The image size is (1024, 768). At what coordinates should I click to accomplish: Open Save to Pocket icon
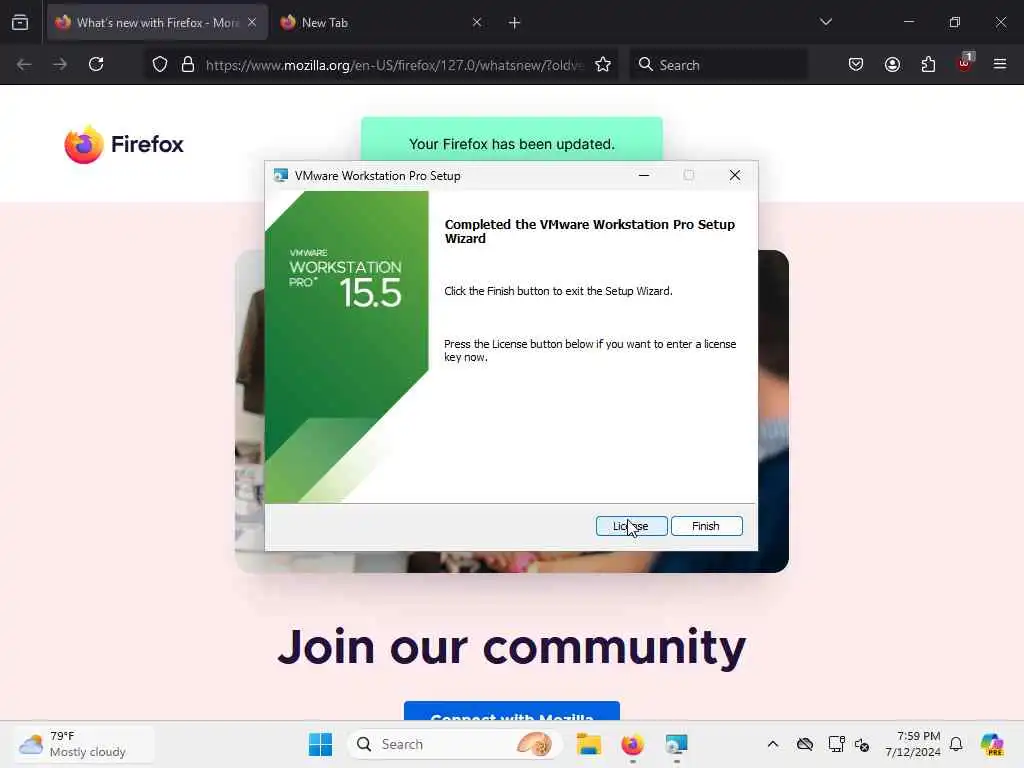click(x=856, y=65)
